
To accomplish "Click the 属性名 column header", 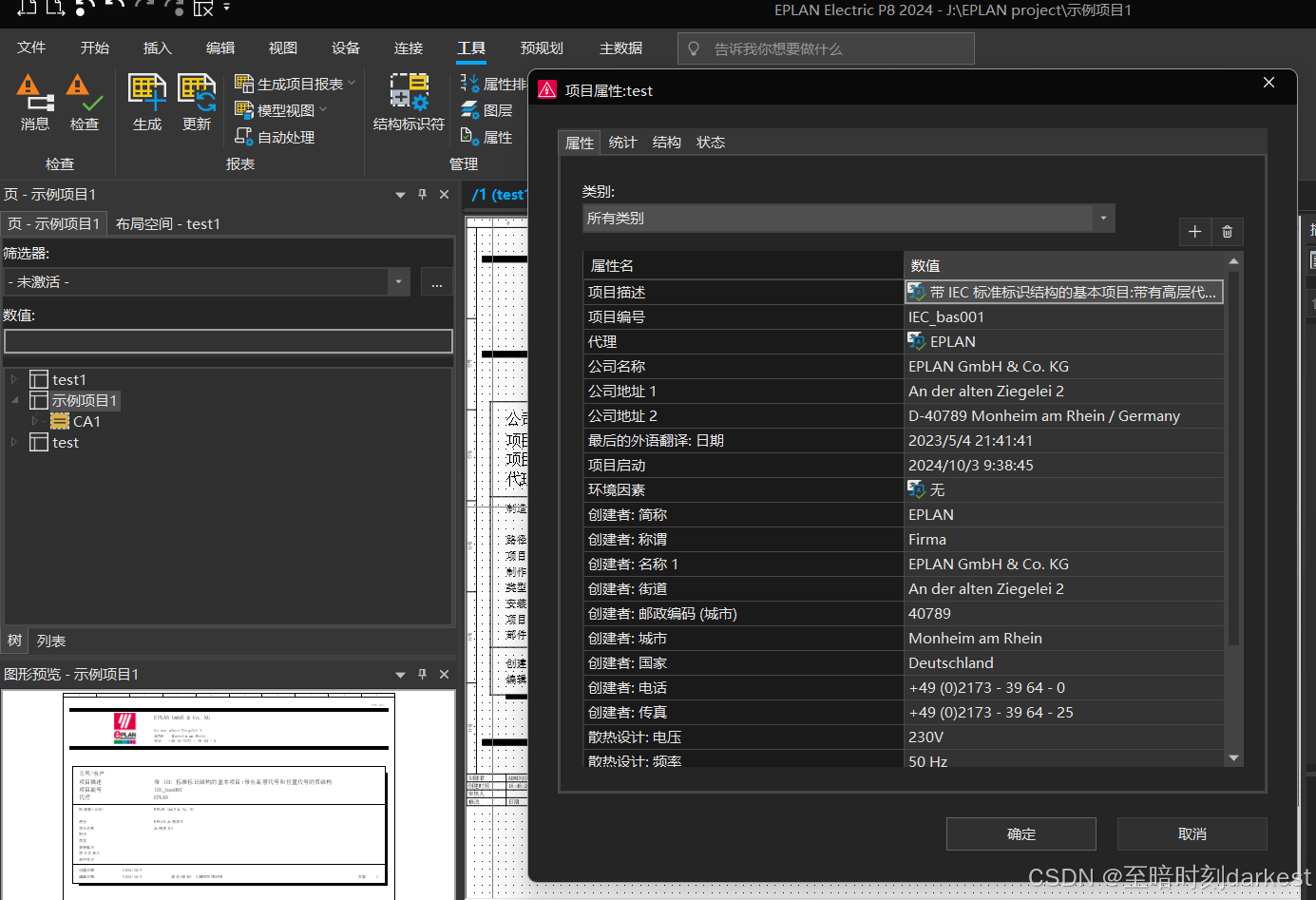I will point(743,265).
